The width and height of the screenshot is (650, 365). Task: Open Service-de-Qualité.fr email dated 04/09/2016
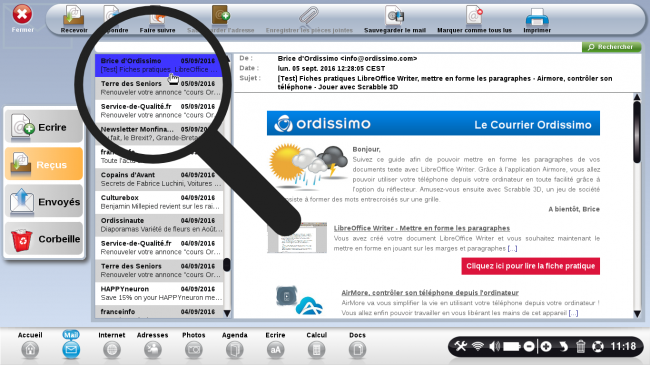[159, 248]
